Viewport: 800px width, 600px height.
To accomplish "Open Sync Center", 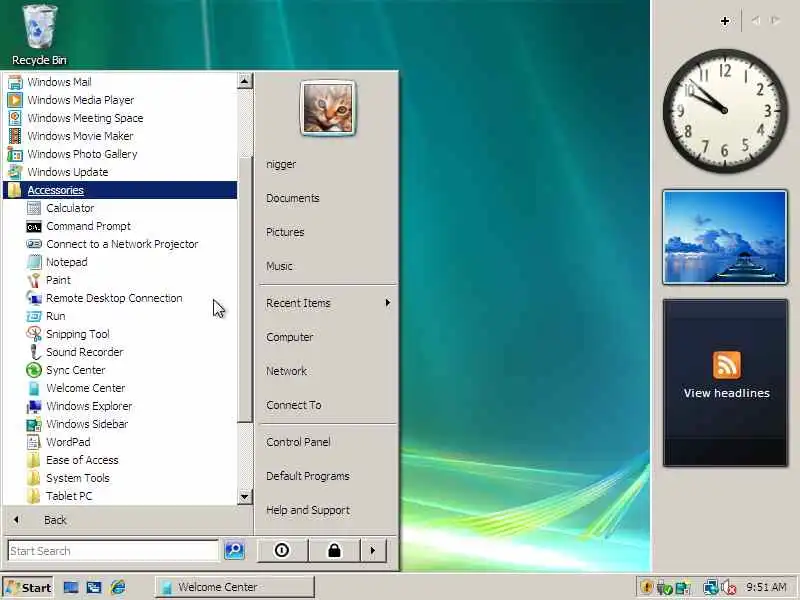I will [66, 370].
